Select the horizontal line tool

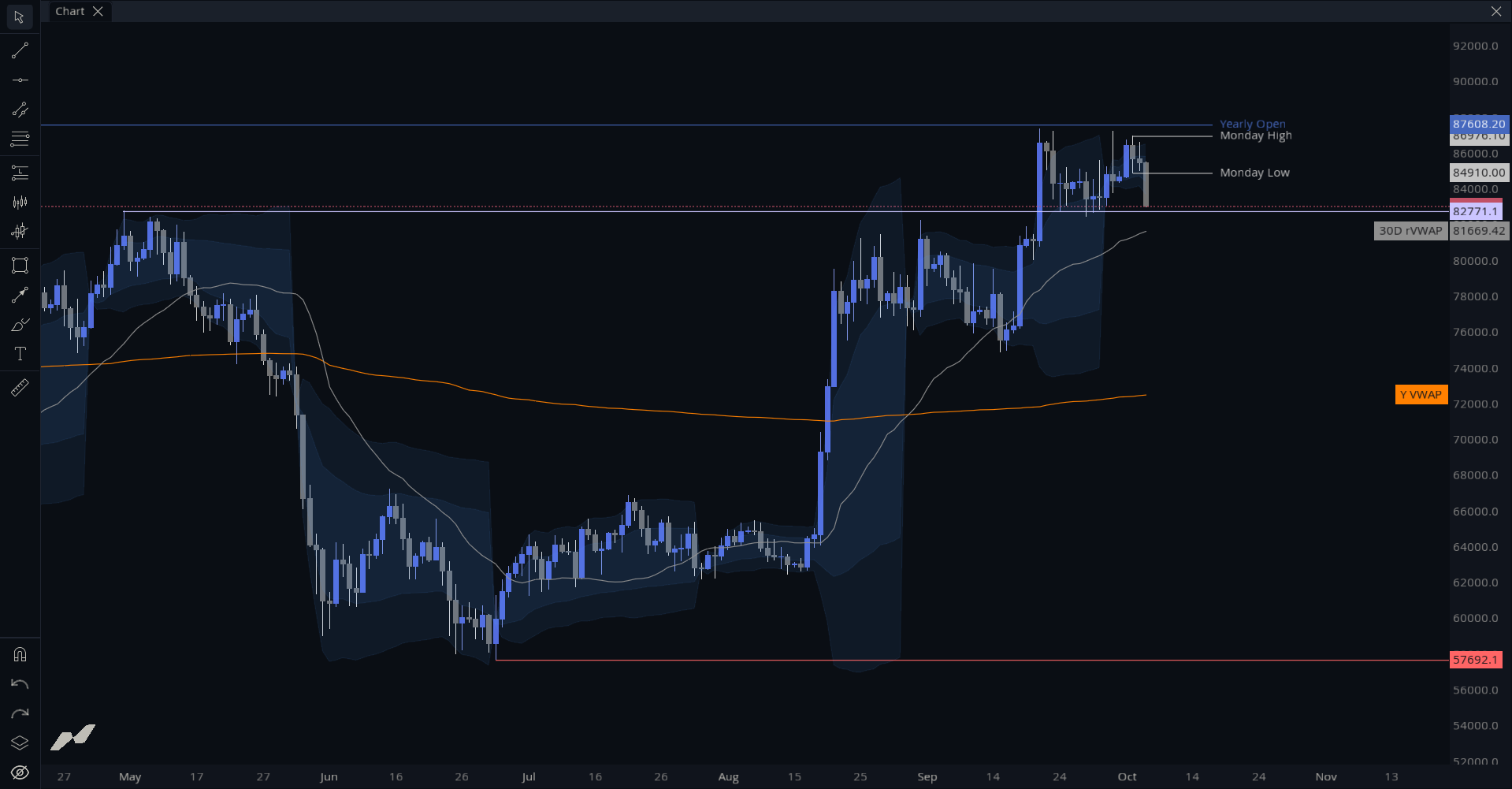20,80
